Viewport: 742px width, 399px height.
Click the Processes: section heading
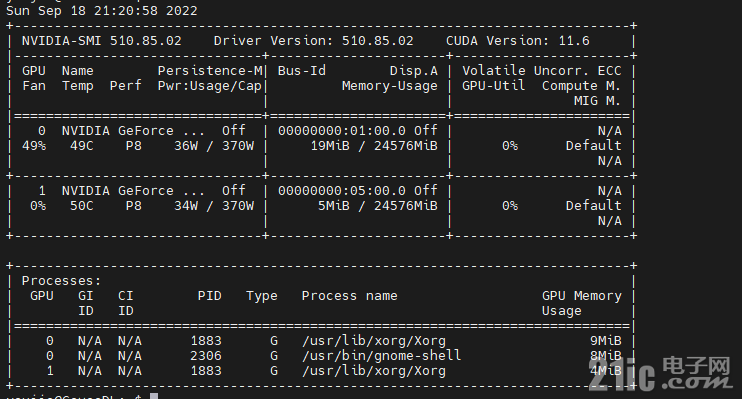point(62,281)
